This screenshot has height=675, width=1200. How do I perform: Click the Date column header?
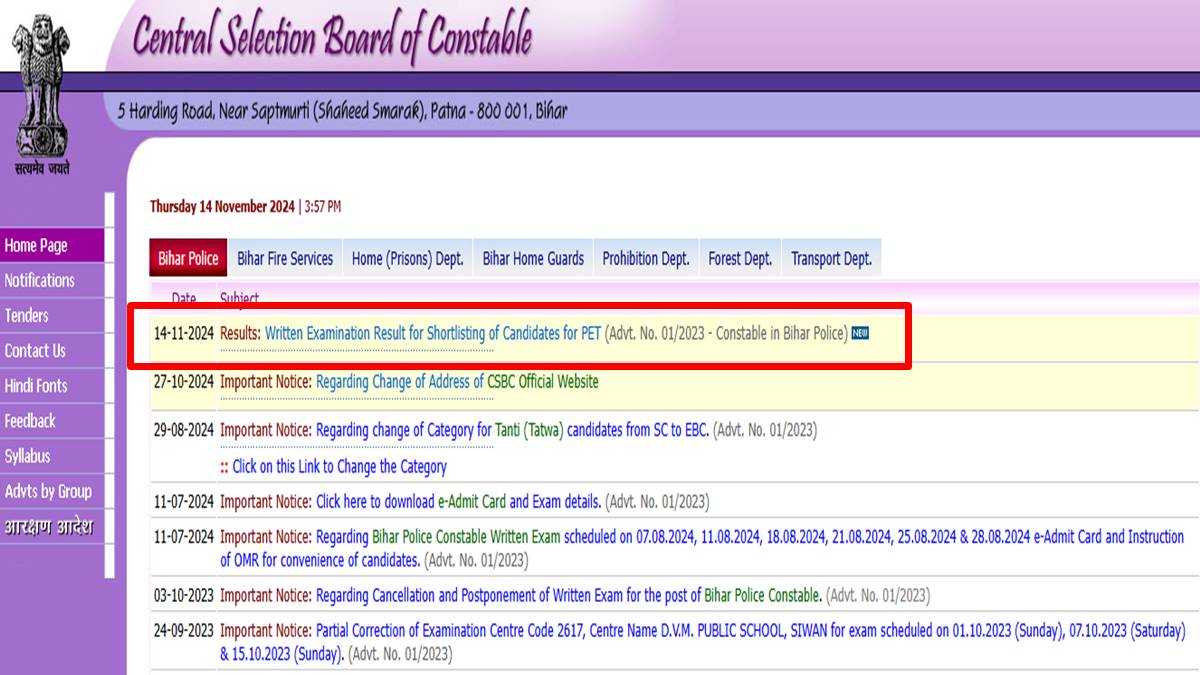[x=186, y=298]
